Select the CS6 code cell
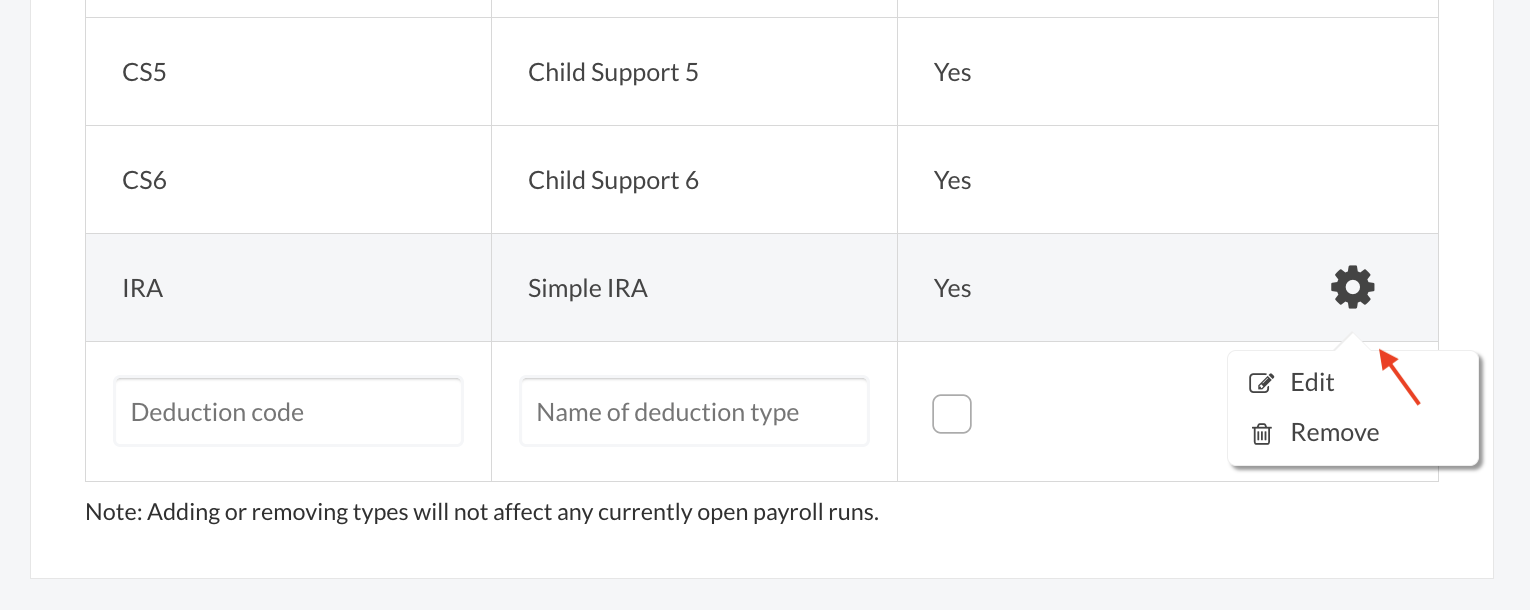The image size is (1530, 610). [144, 181]
